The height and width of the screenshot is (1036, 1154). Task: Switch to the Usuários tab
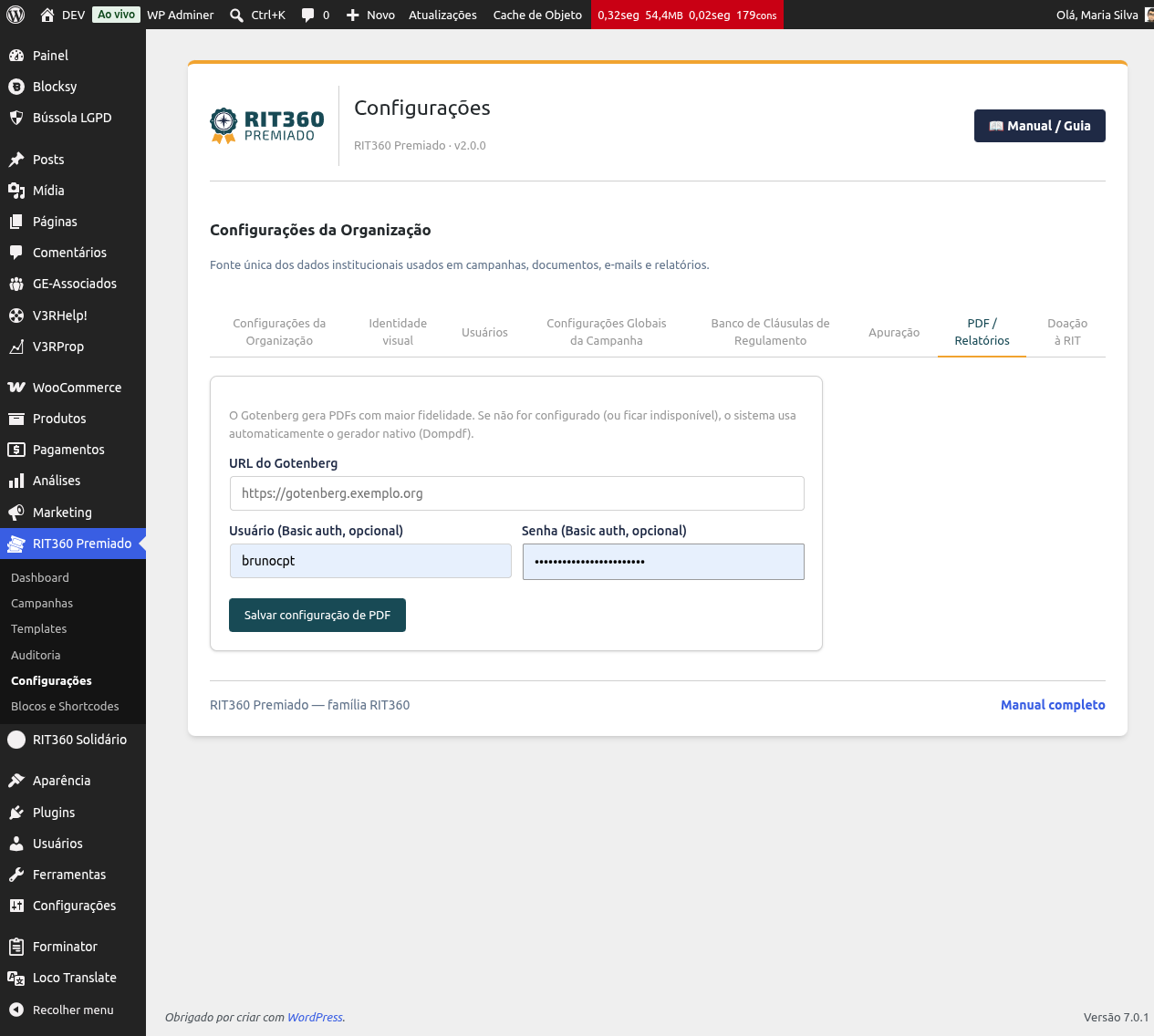484,332
